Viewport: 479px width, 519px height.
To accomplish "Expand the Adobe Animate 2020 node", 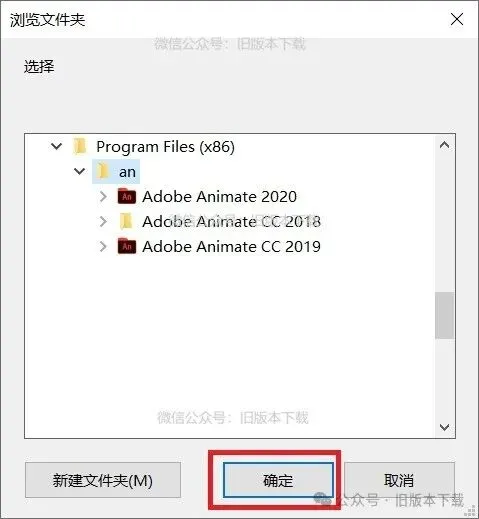I will click(103, 197).
